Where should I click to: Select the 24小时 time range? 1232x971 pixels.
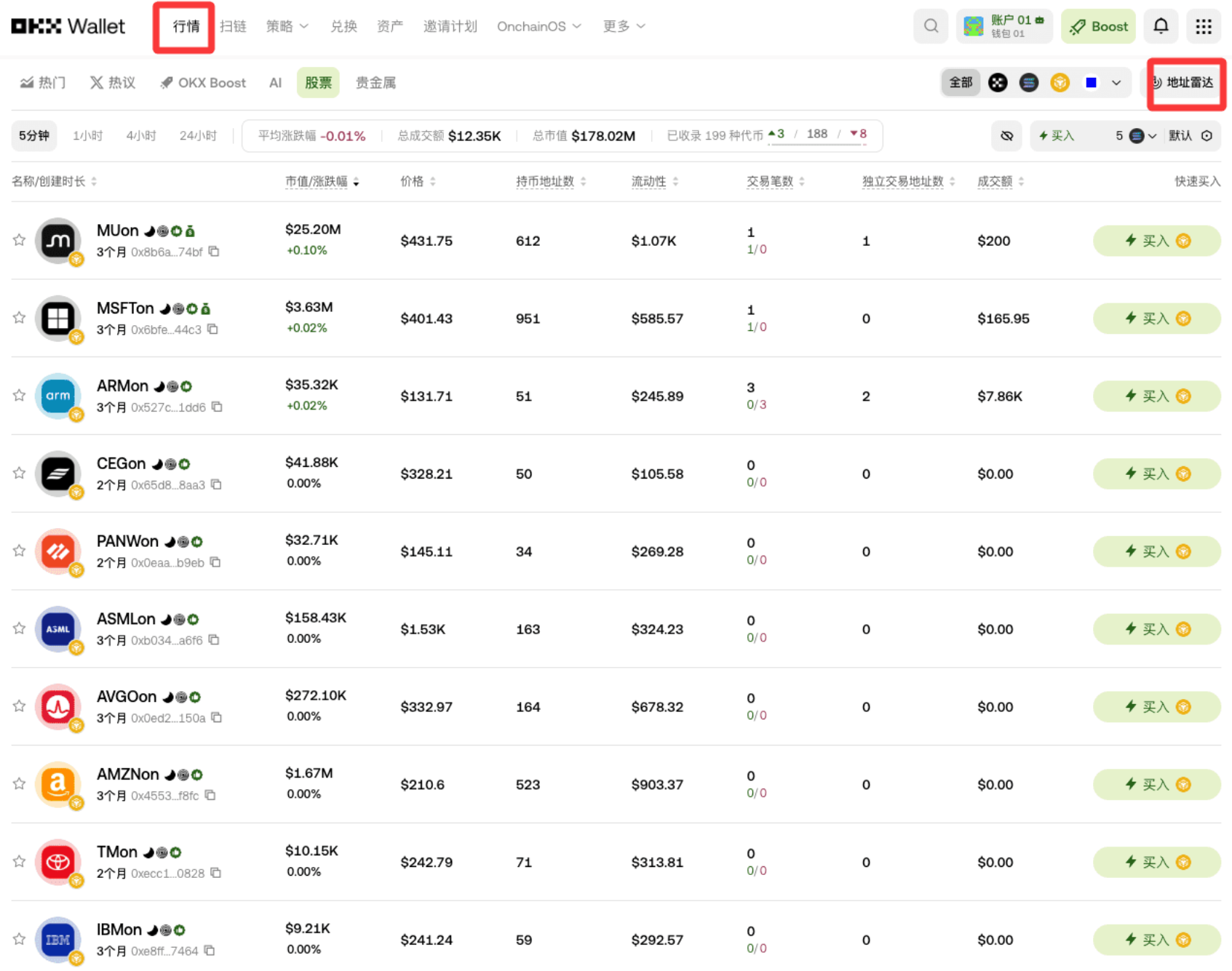point(198,136)
